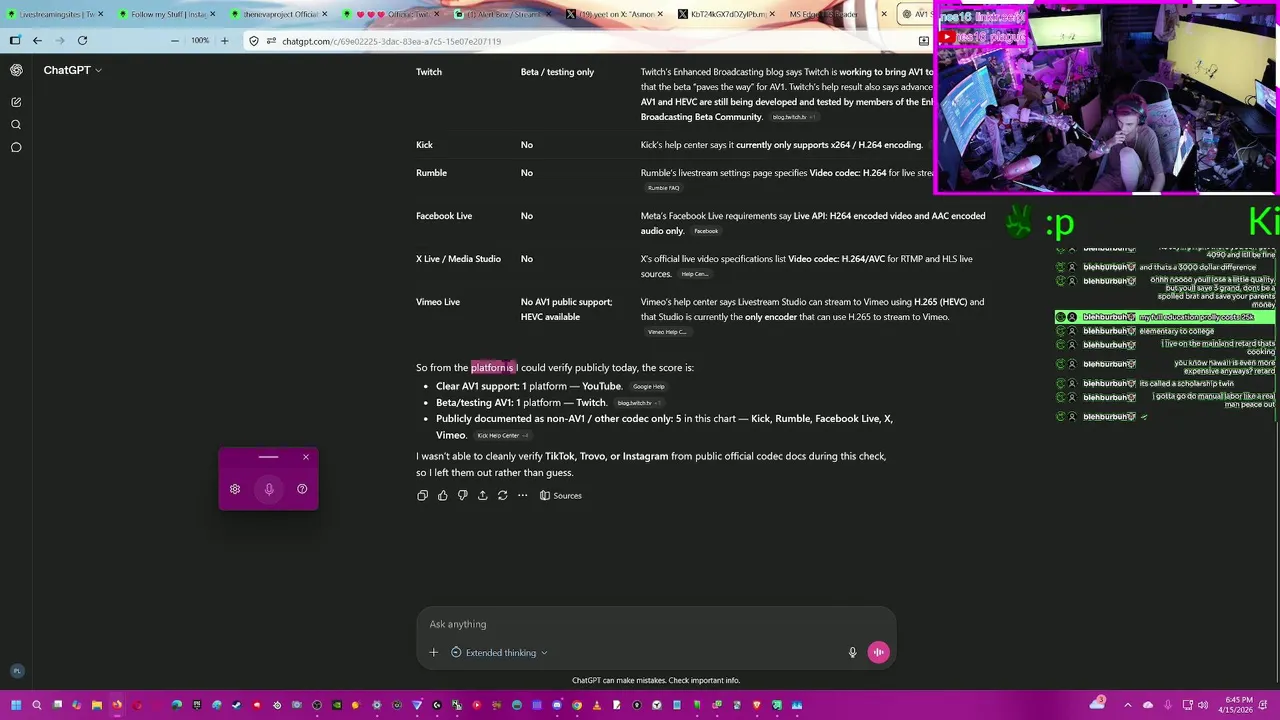Zoom out with minus button

(x=174, y=41)
